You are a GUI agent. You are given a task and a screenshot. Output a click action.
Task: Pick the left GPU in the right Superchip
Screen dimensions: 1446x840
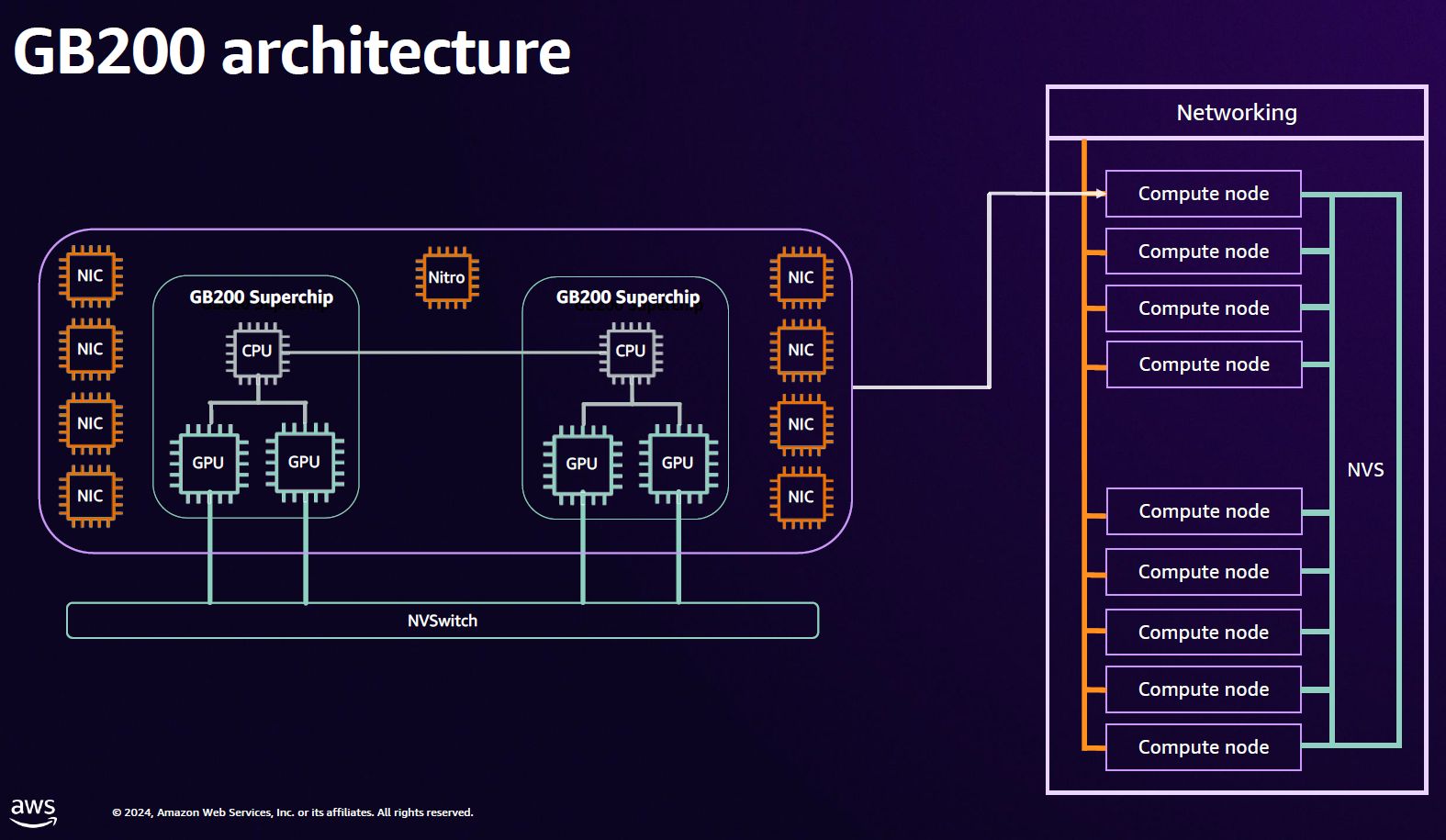pos(582,464)
